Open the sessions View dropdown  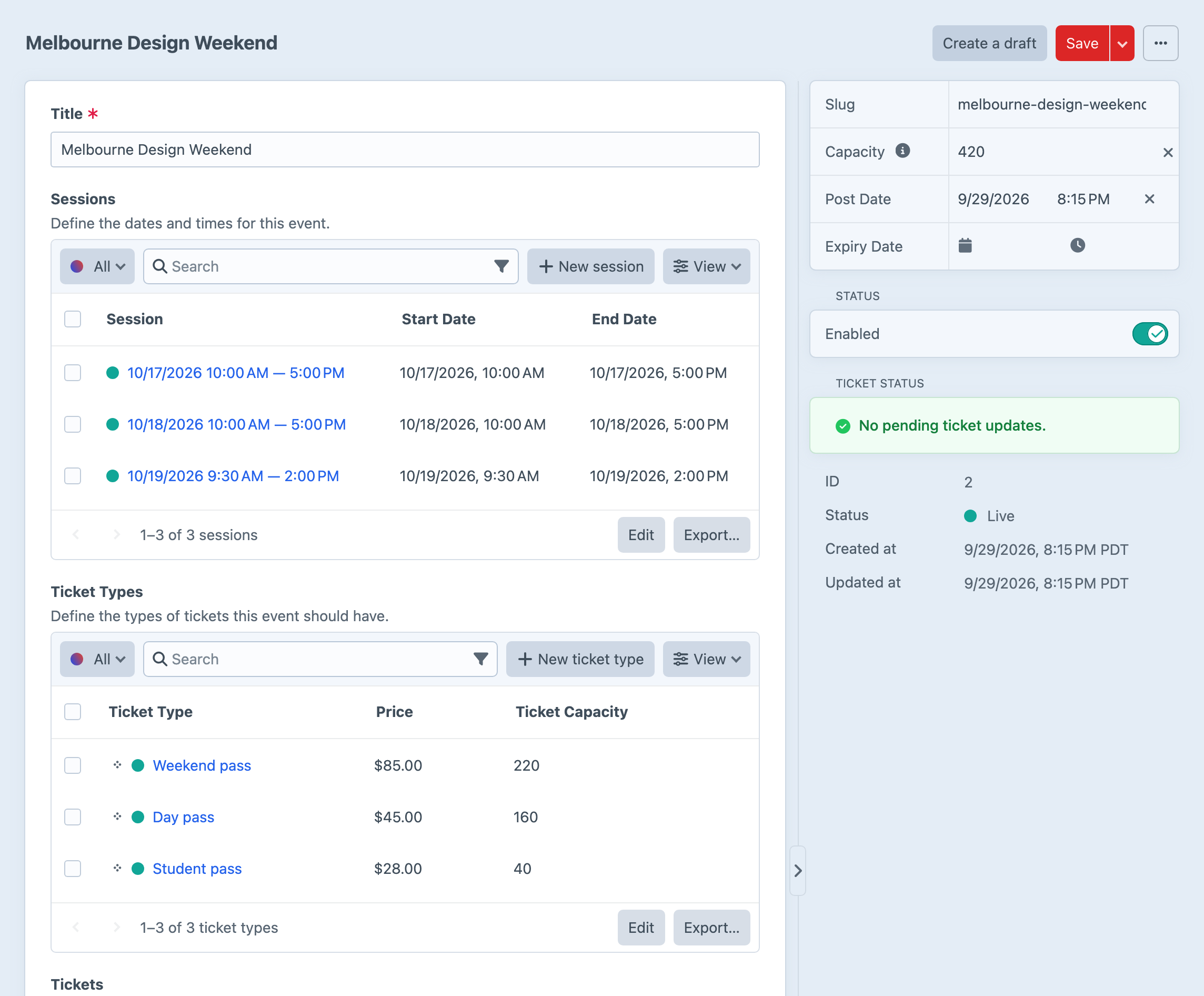(x=706, y=266)
